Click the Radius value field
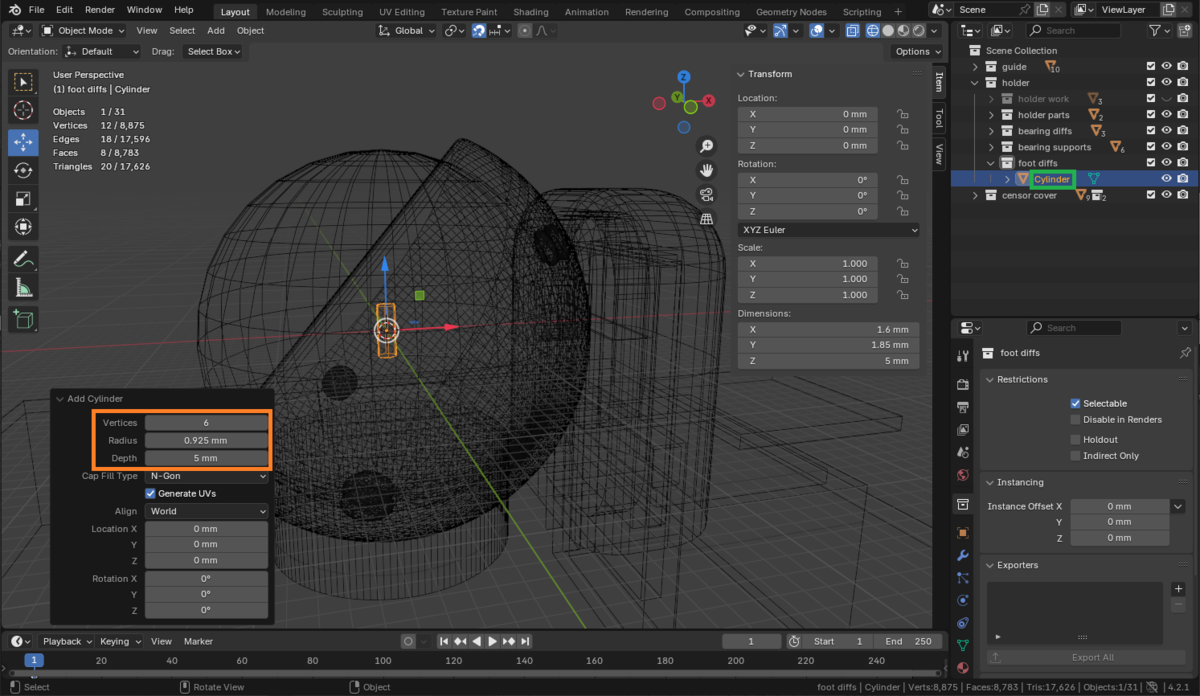Viewport: 1200px width, 696px height. coord(207,440)
